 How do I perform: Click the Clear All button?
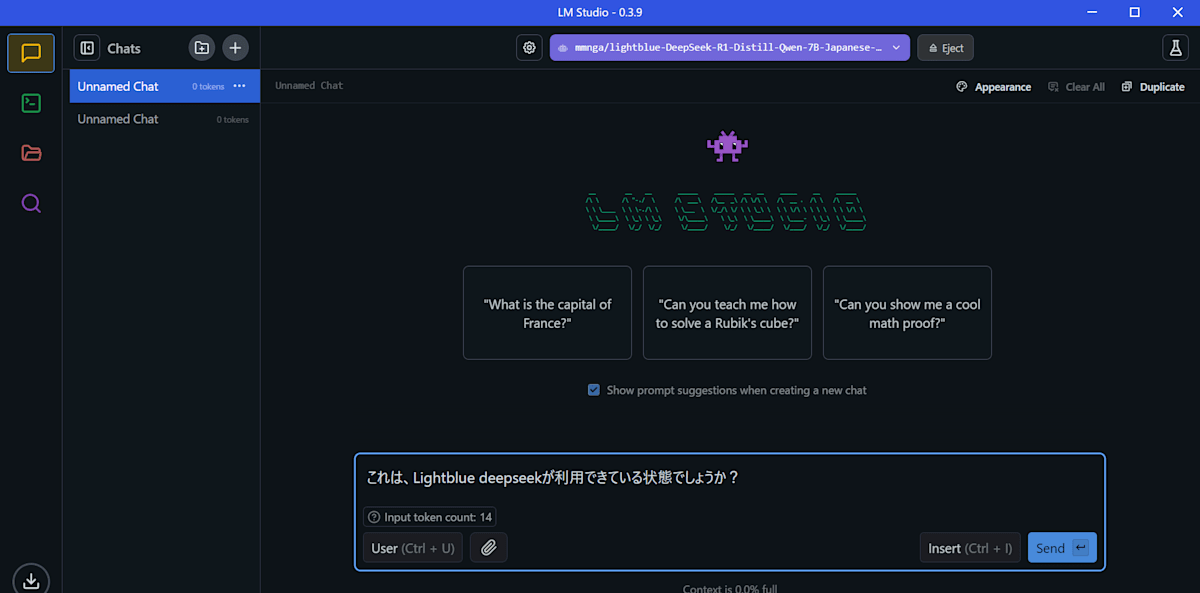point(1076,87)
